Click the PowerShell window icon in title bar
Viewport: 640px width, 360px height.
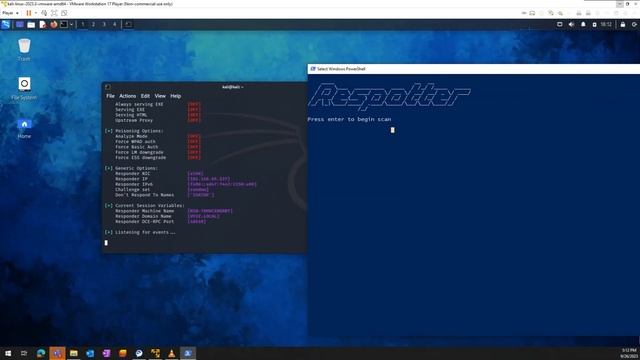313,69
